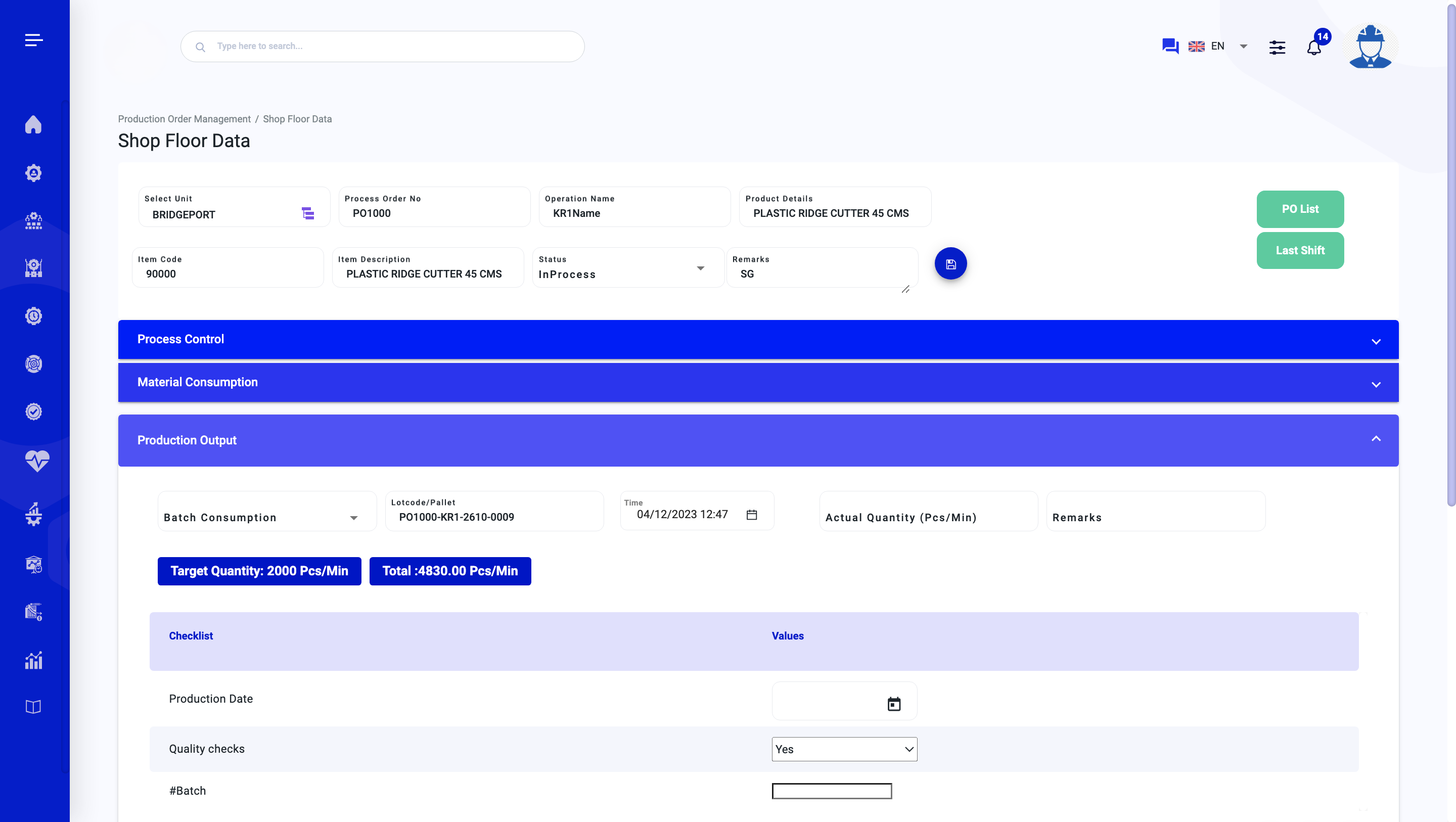Viewport: 1456px width, 822px height.
Task: Open the bar chart analytics sidebar icon
Action: [x=33, y=660]
